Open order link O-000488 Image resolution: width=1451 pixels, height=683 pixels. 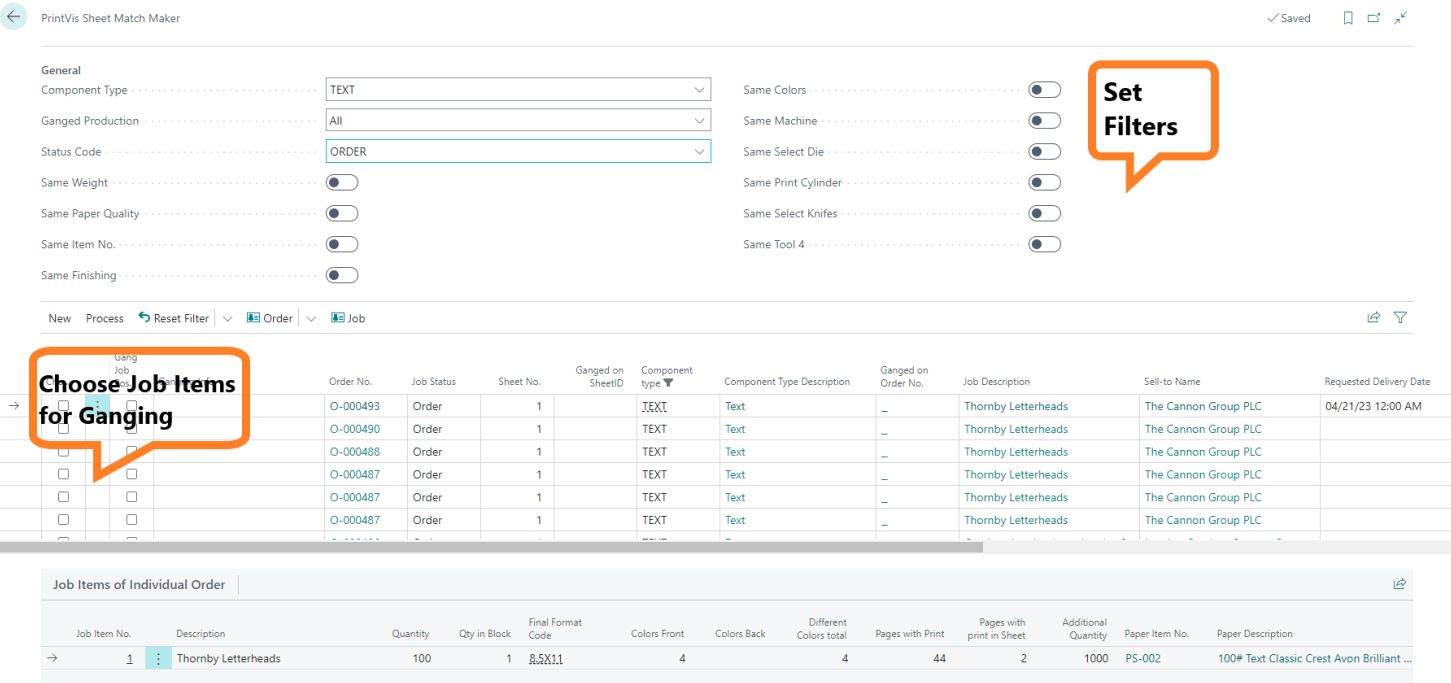(x=354, y=452)
